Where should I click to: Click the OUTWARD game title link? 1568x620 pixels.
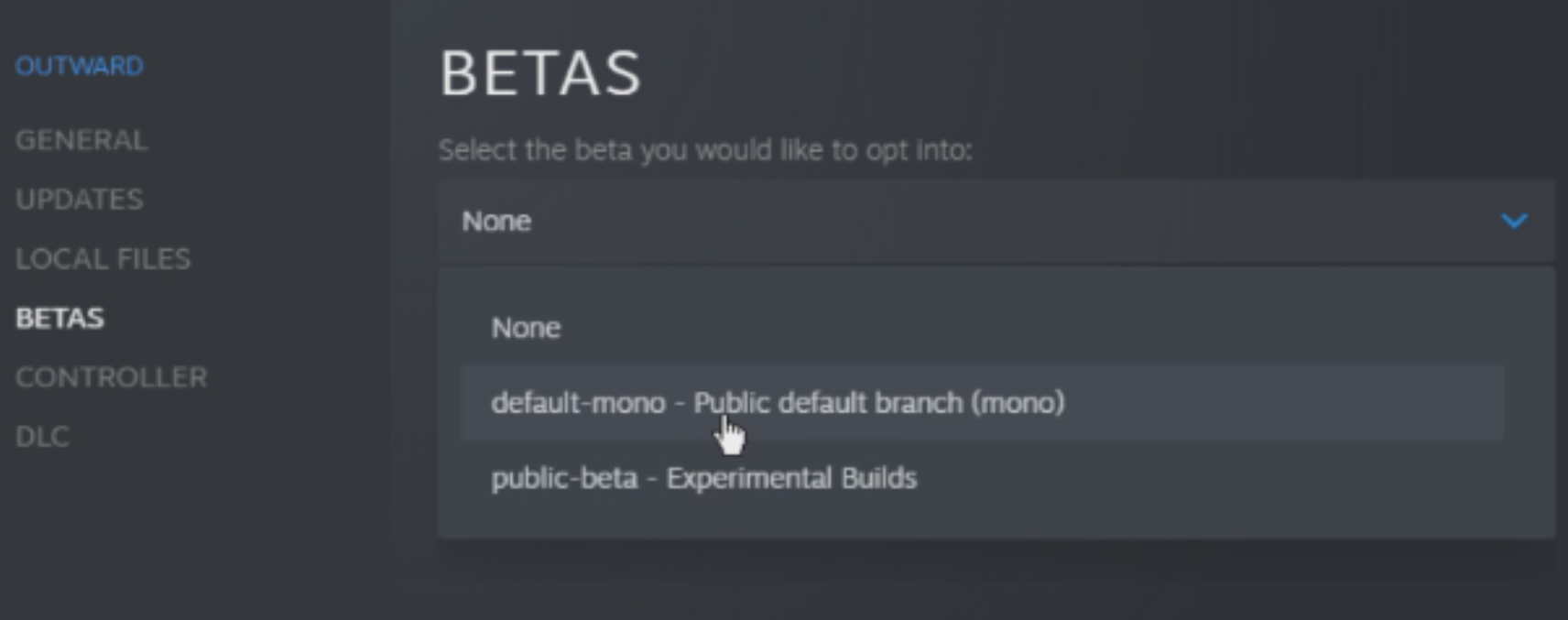(x=79, y=66)
